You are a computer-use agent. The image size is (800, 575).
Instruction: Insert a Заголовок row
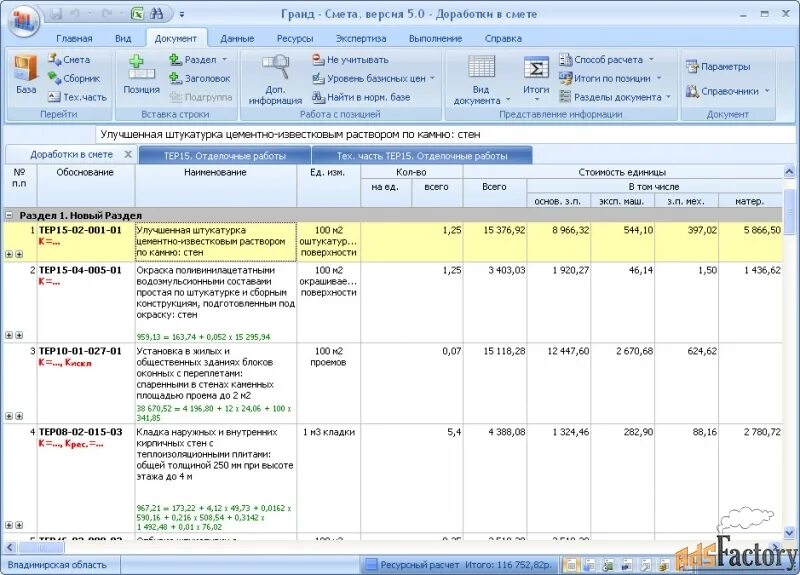coord(200,79)
